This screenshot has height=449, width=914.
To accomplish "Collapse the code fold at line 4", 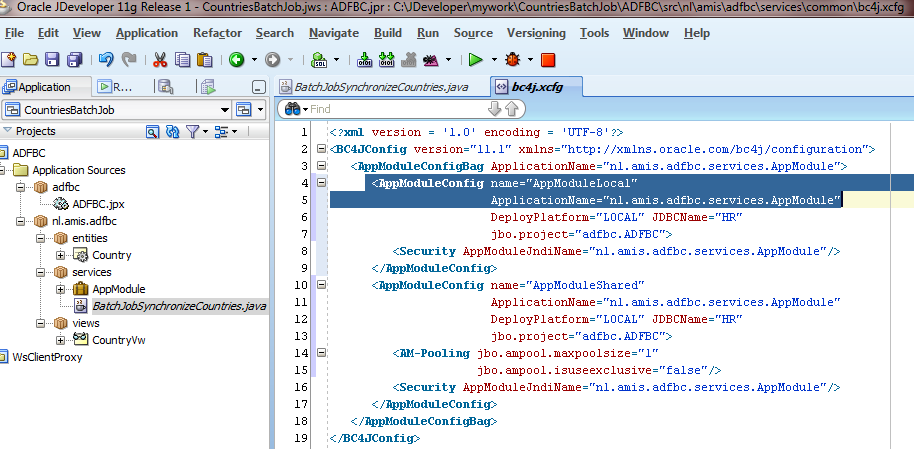I will coord(321,183).
